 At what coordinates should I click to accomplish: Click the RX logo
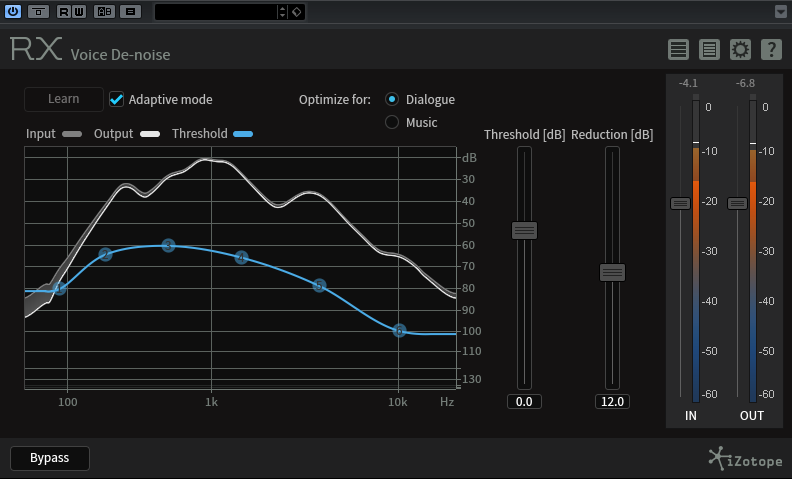point(36,49)
